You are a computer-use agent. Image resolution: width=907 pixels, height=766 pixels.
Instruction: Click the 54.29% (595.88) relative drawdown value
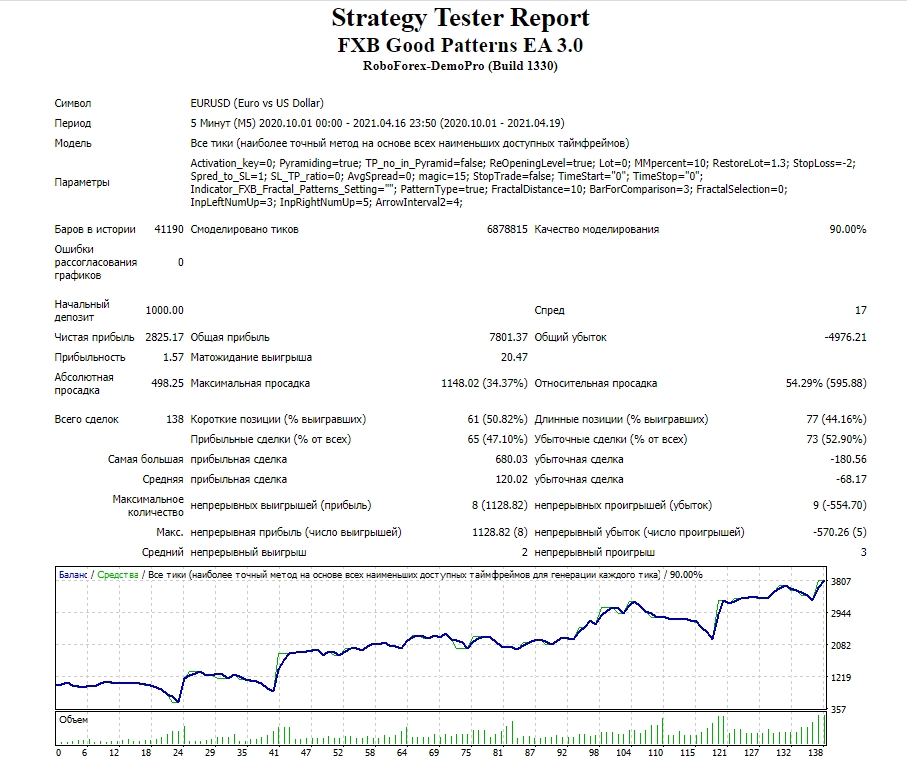coord(826,383)
